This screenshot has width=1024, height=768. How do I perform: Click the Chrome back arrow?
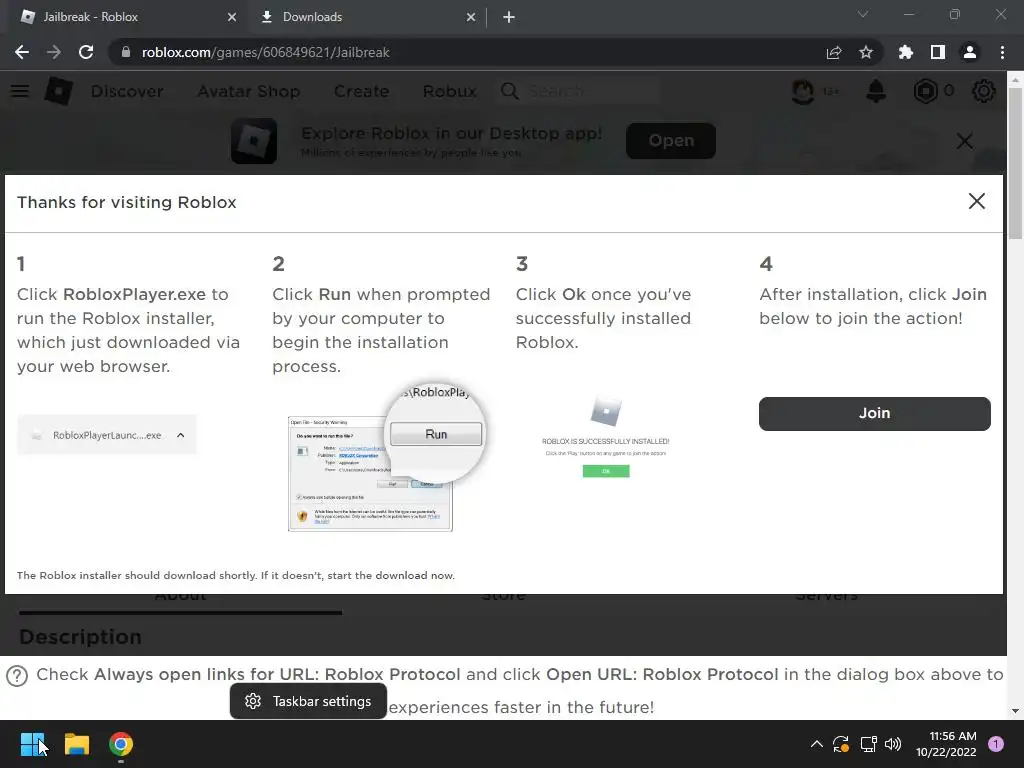coord(22,52)
